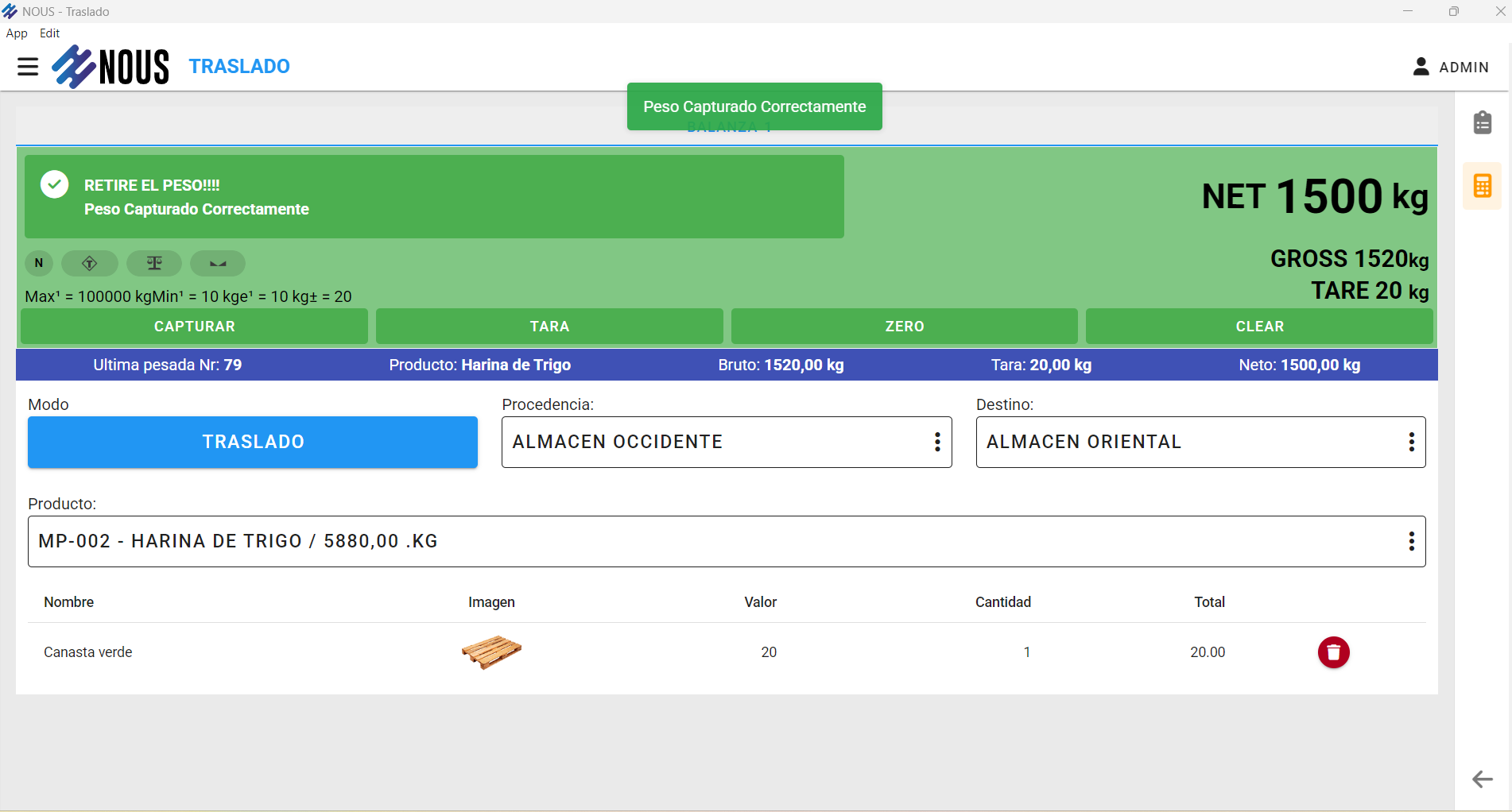Open the hamburger navigation menu
The image size is (1512, 812).
tap(28, 67)
